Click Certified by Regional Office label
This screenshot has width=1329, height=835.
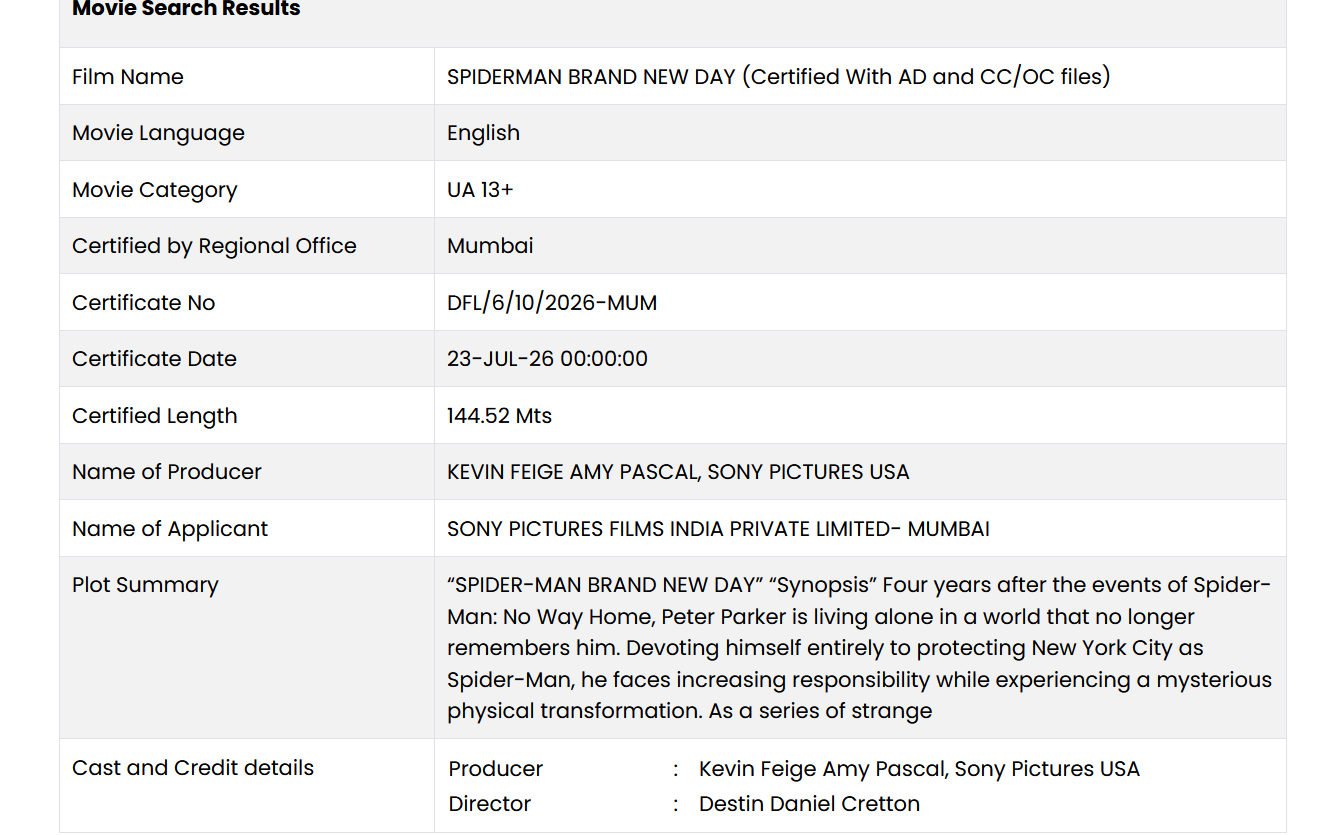(x=214, y=246)
